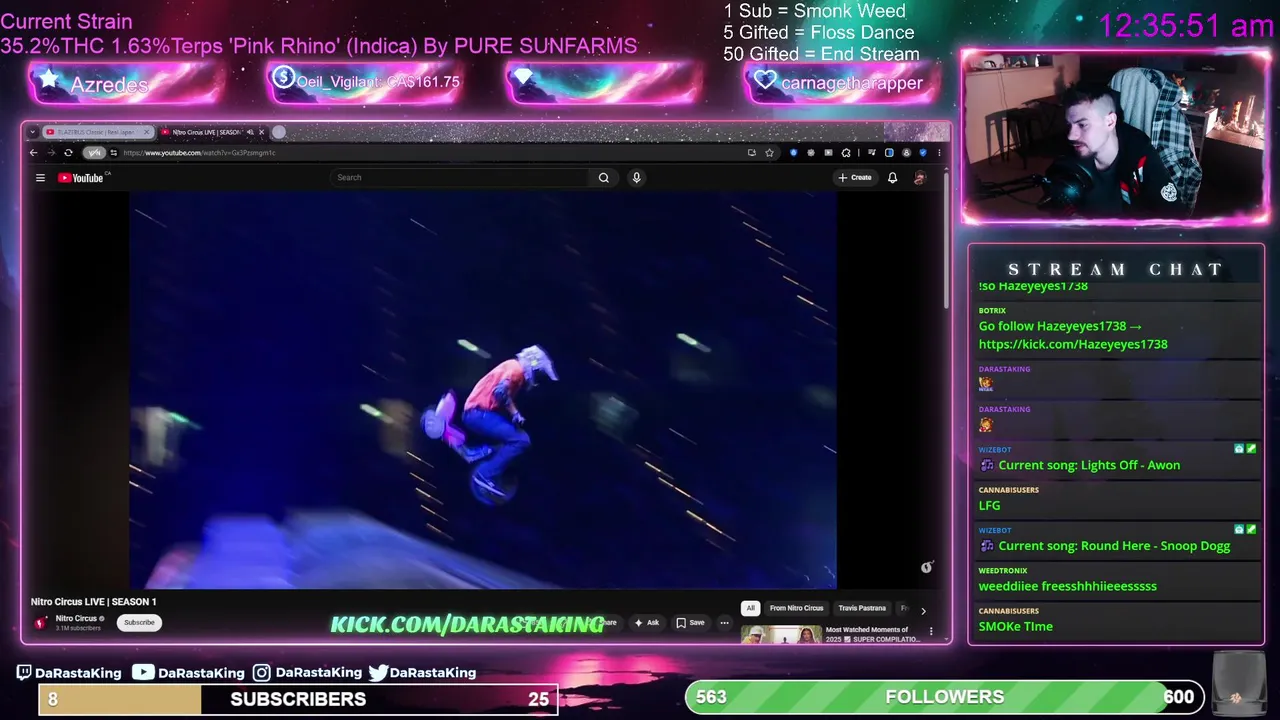This screenshot has height=720, width=1280.
Task: Click the YouTube Create button
Action: click(x=855, y=178)
